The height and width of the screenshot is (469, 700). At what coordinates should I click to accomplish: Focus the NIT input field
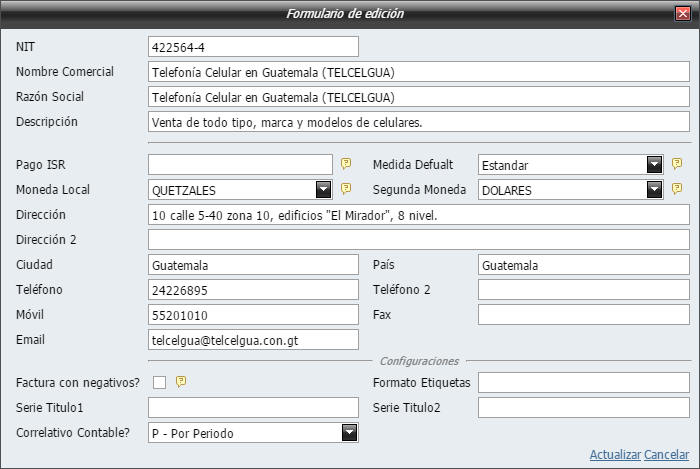click(253, 47)
